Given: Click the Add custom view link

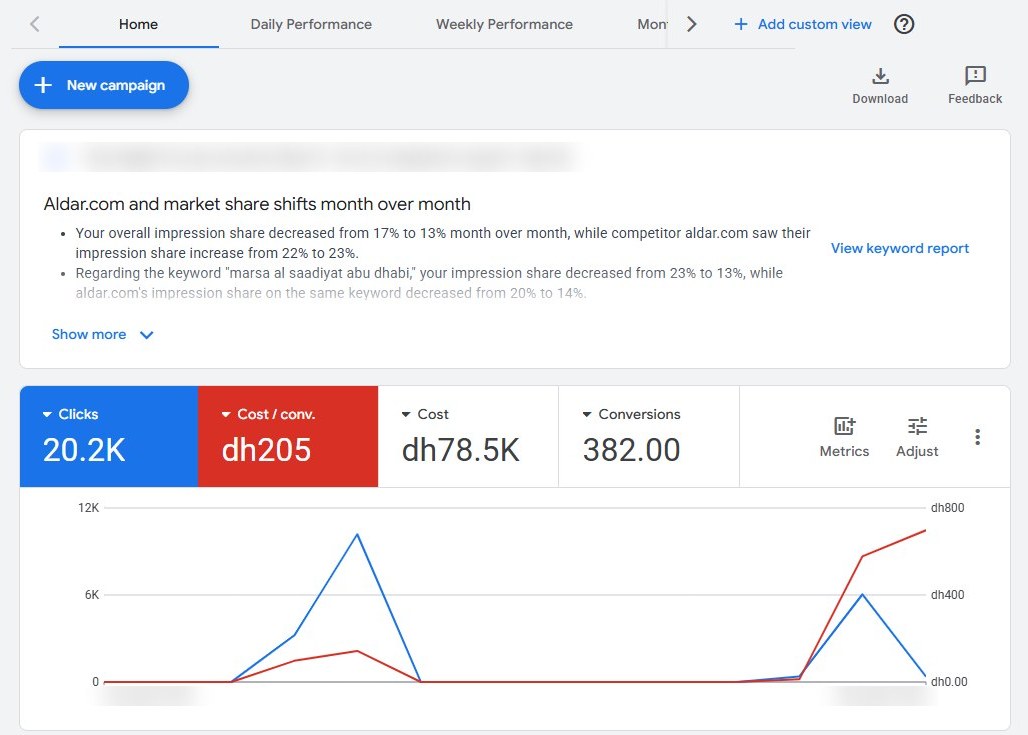Looking at the screenshot, I should pyautogui.click(x=814, y=24).
